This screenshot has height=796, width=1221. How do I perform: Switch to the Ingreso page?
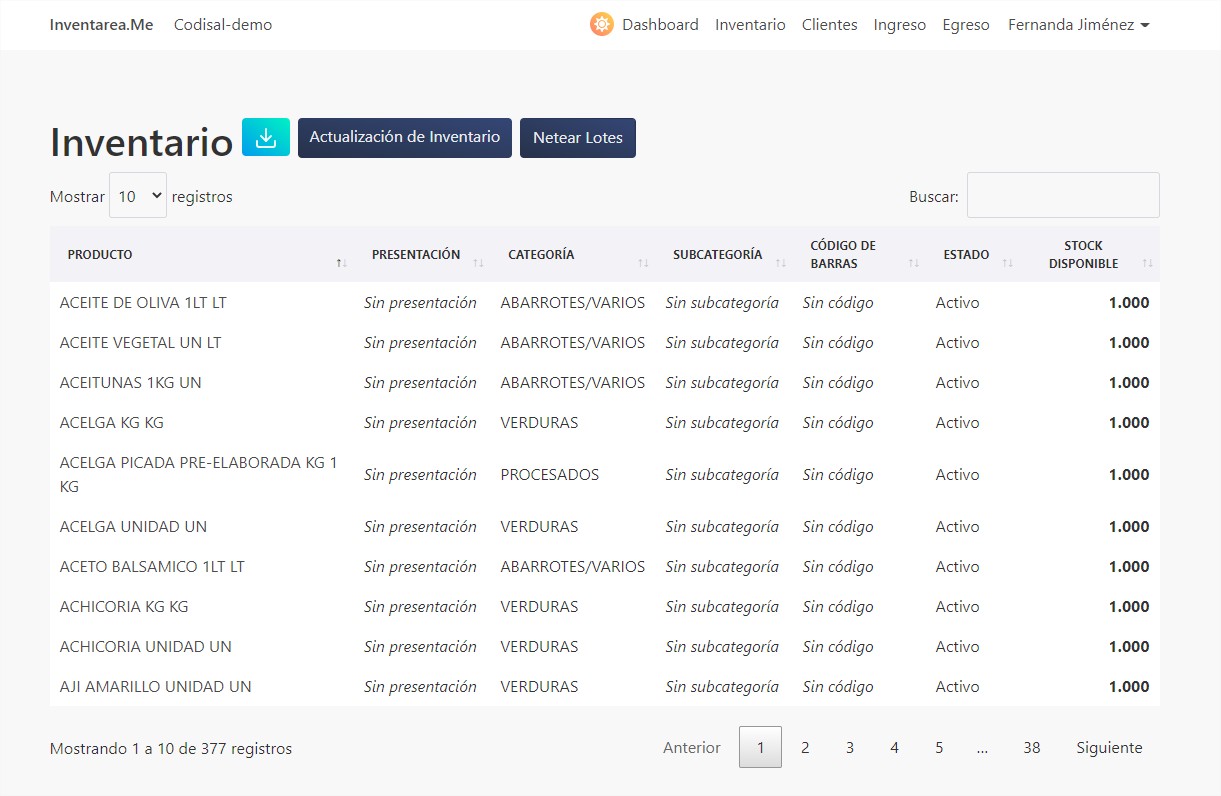pos(899,24)
